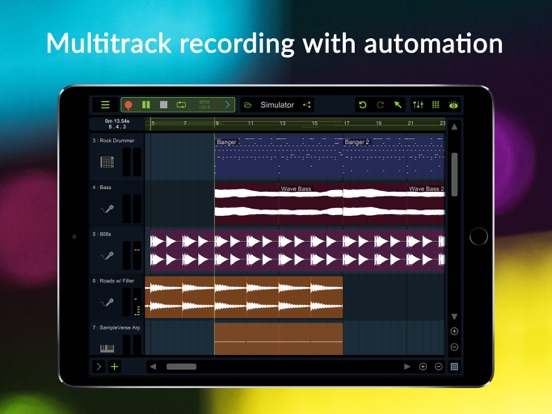
Task: Expand the bottom-left track panel chevron
Action: pyautogui.click(x=99, y=366)
